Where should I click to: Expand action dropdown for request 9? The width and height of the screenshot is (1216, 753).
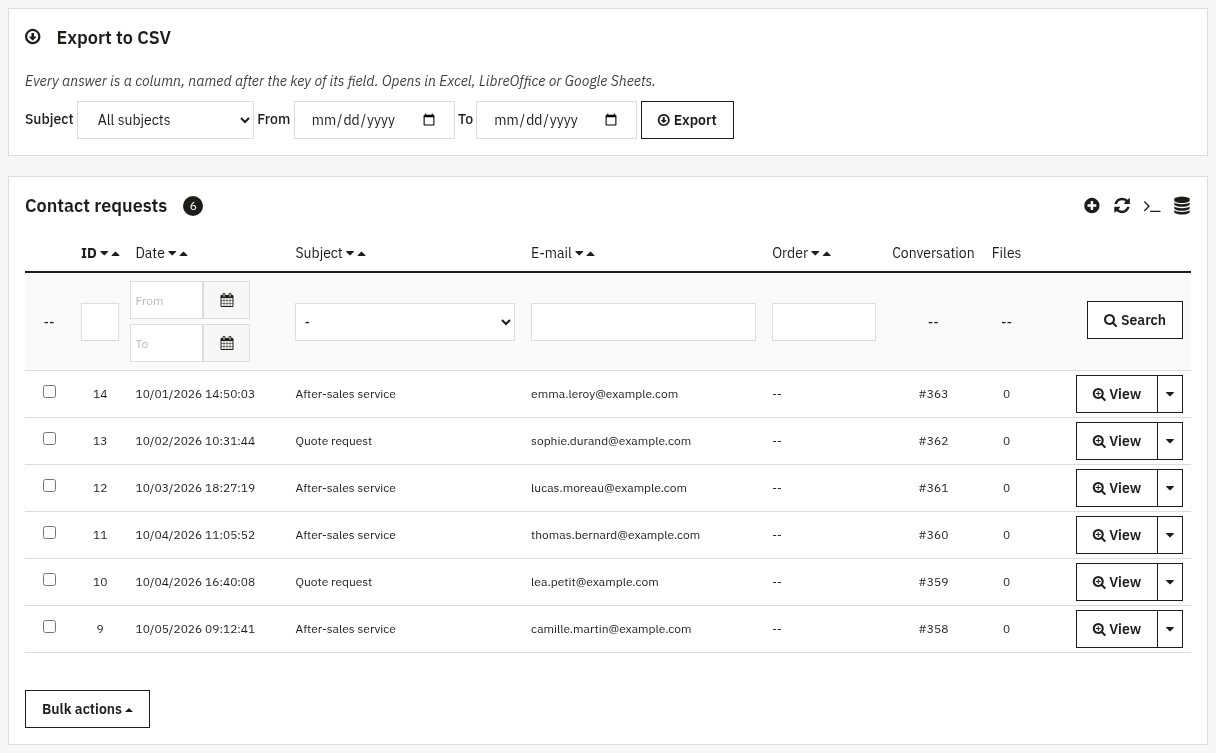pyautogui.click(x=1170, y=629)
